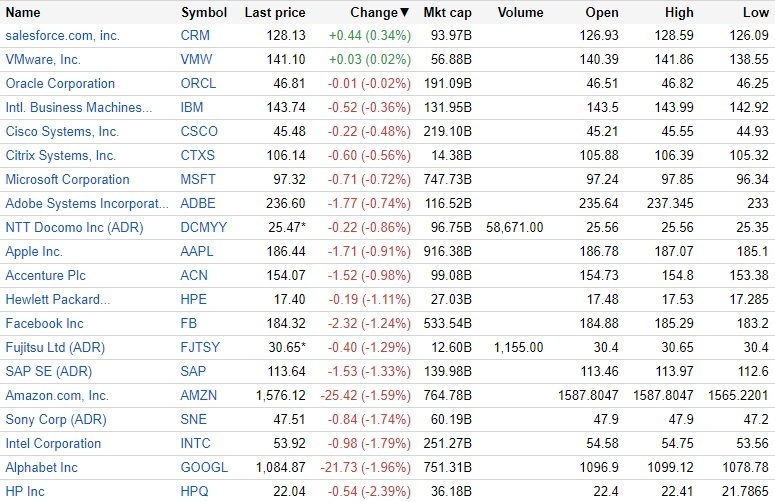The height and width of the screenshot is (502, 775).
Task: Open the Apple Inc. stock page
Action: tap(34, 252)
